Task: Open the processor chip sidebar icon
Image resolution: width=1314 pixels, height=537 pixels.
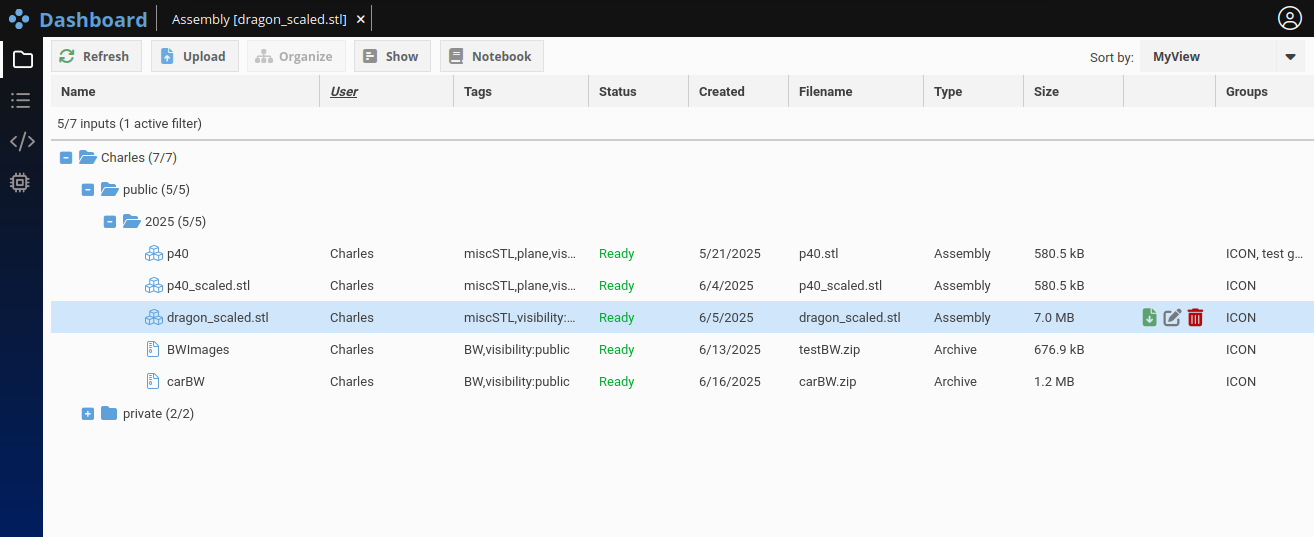Action: click(20, 182)
